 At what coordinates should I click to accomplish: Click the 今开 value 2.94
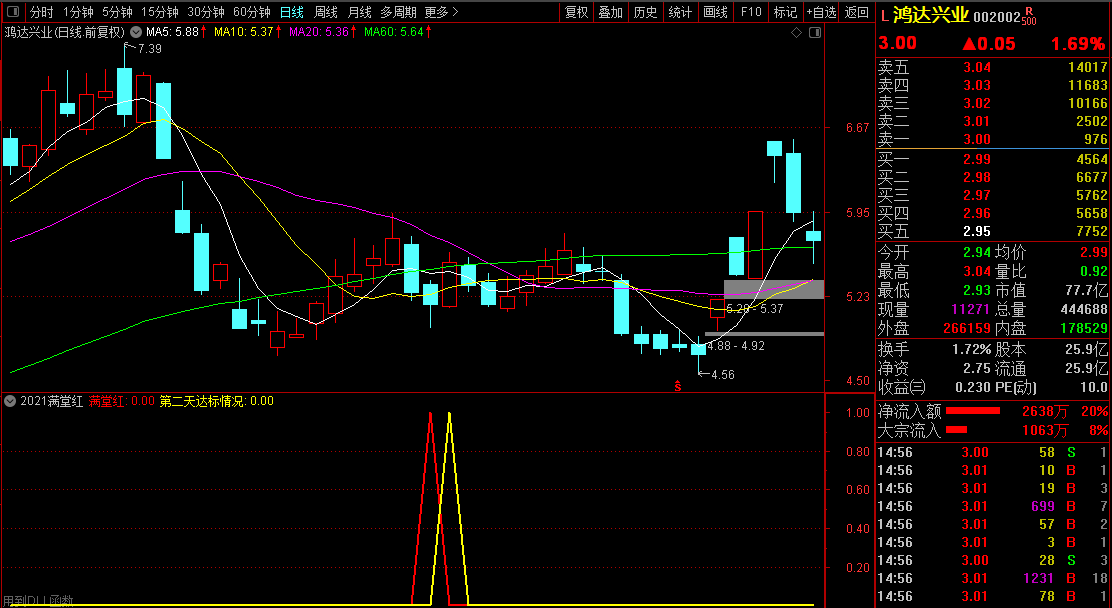[x=977, y=252]
